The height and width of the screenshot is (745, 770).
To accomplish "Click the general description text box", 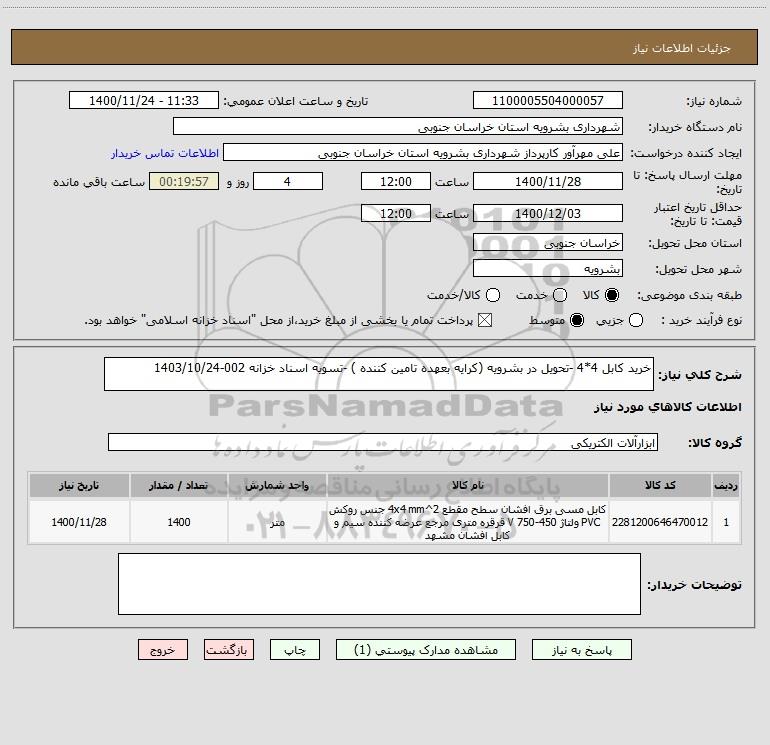I will (x=379, y=374).
